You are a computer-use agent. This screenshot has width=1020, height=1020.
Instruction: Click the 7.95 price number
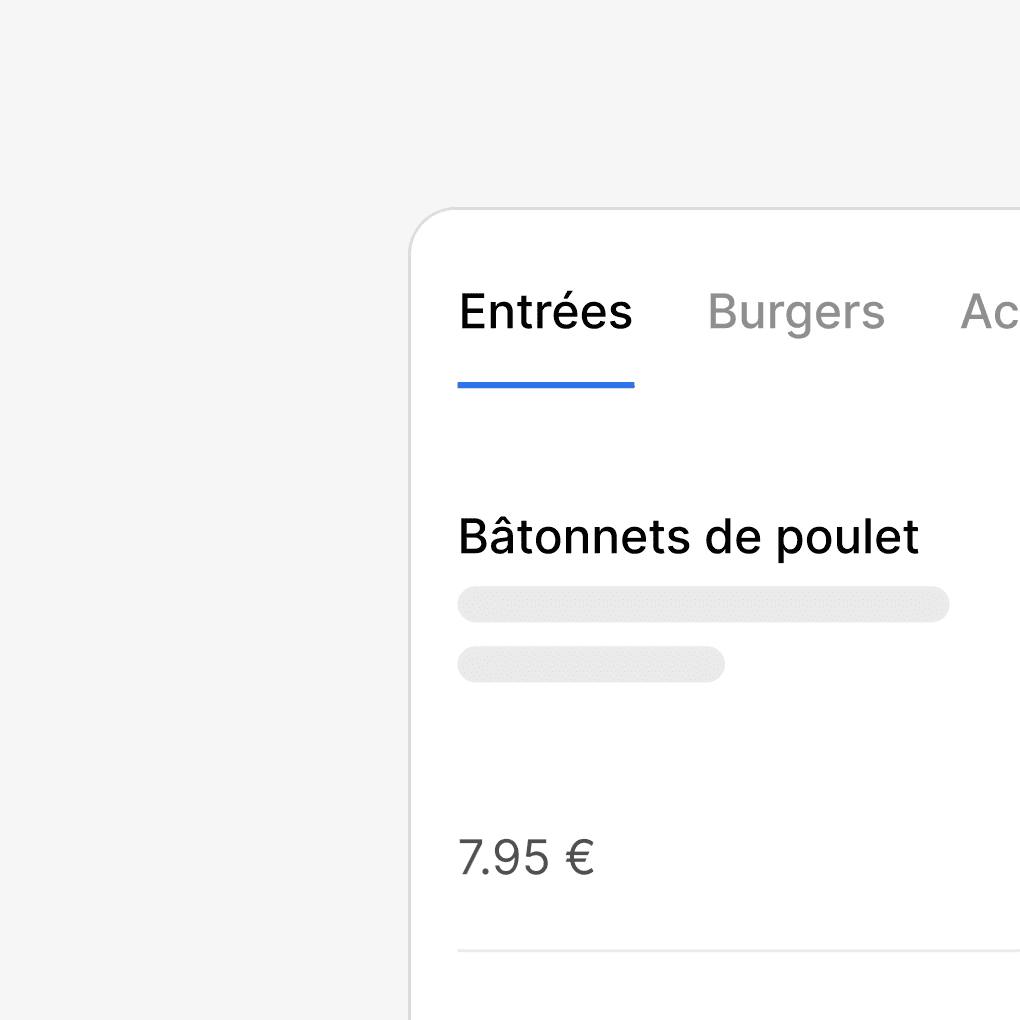(503, 858)
